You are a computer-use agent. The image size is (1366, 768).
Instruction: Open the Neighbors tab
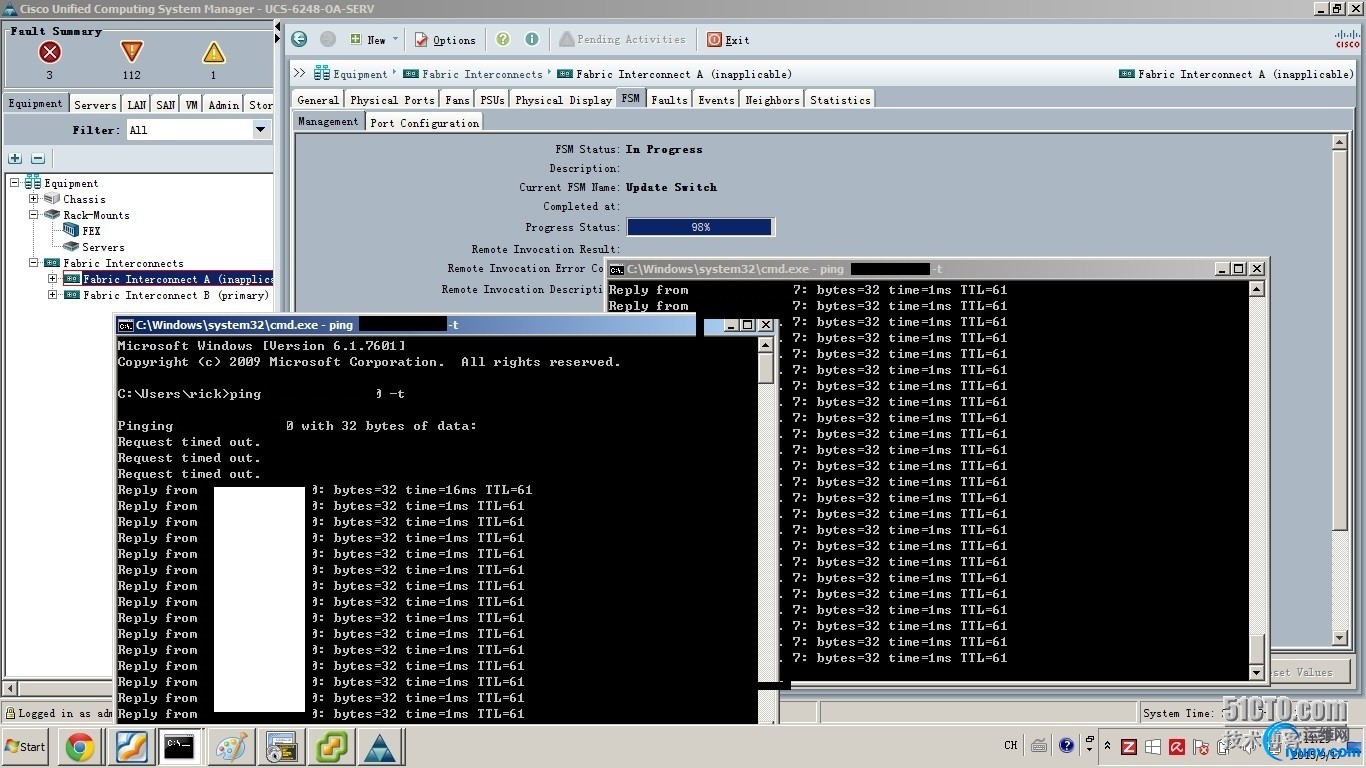[772, 100]
